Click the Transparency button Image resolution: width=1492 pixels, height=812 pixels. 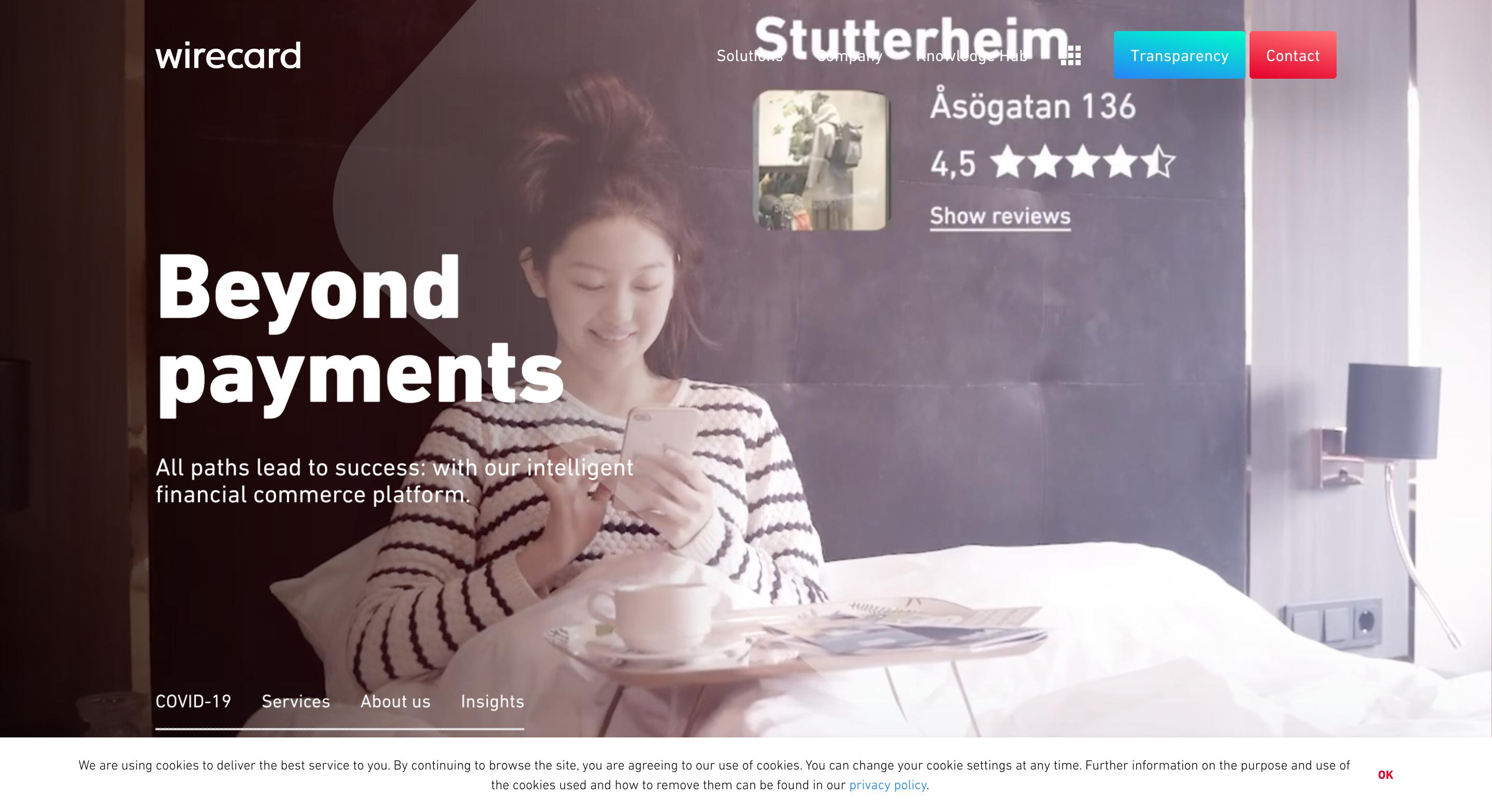1179,55
